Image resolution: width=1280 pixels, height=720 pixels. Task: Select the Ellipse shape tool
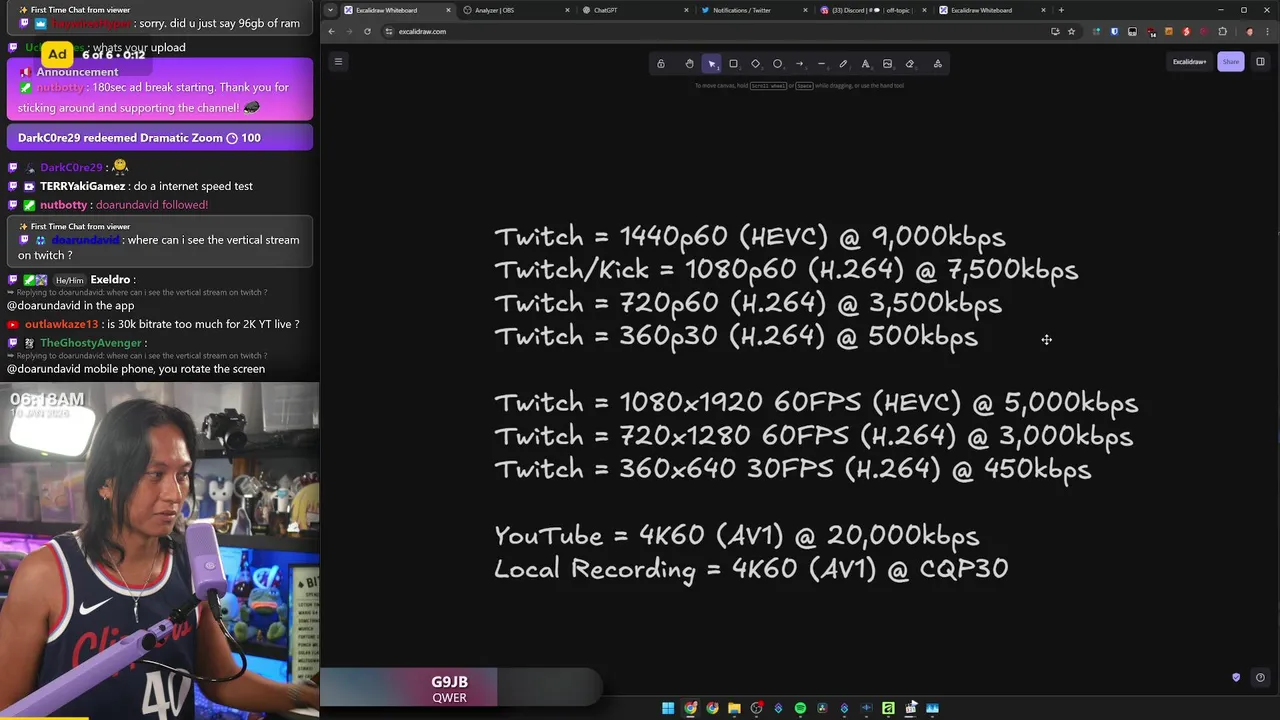point(777,63)
